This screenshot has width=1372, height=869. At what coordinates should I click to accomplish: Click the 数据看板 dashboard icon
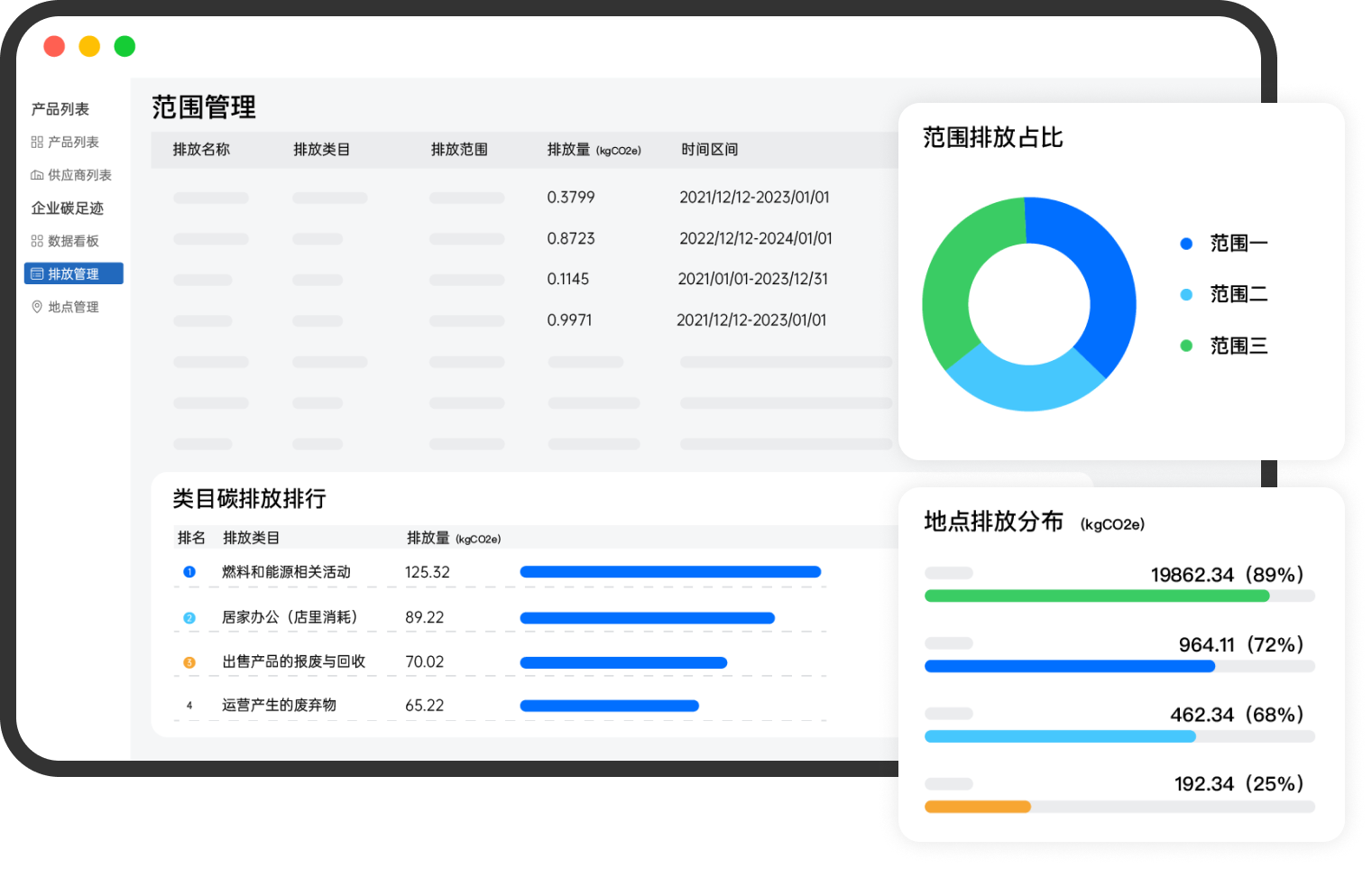37,241
